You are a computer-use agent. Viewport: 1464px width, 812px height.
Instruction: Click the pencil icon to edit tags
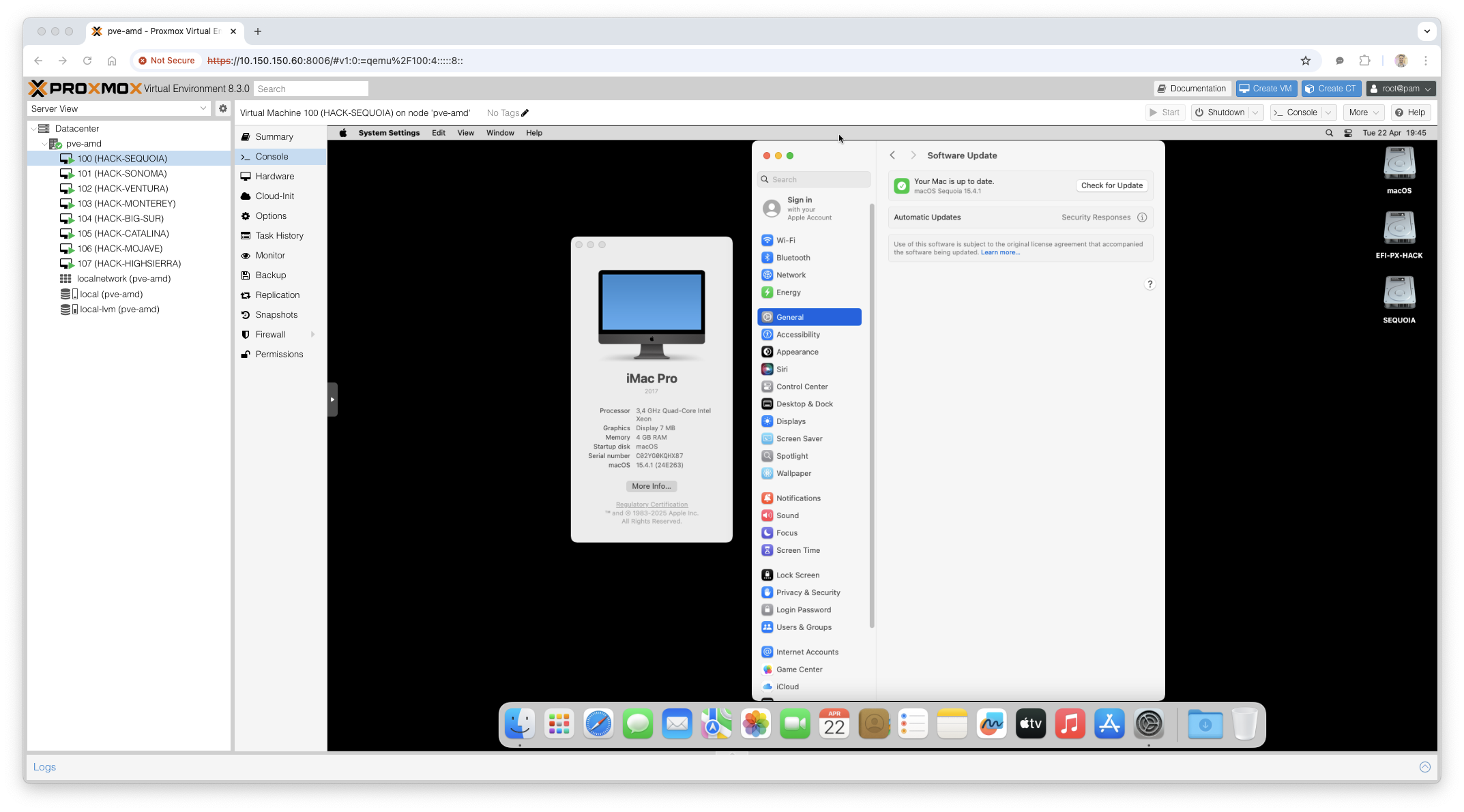pos(525,113)
